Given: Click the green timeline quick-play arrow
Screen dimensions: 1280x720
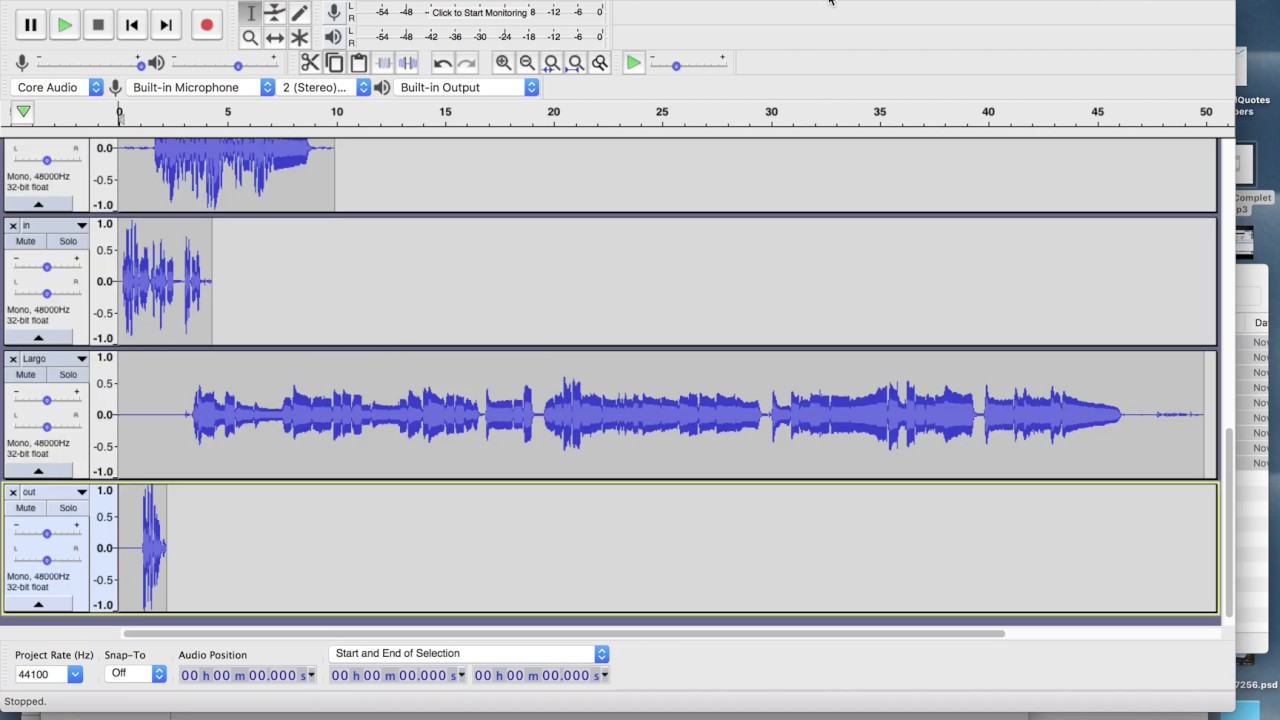Looking at the screenshot, I should click(x=23, y=112).
